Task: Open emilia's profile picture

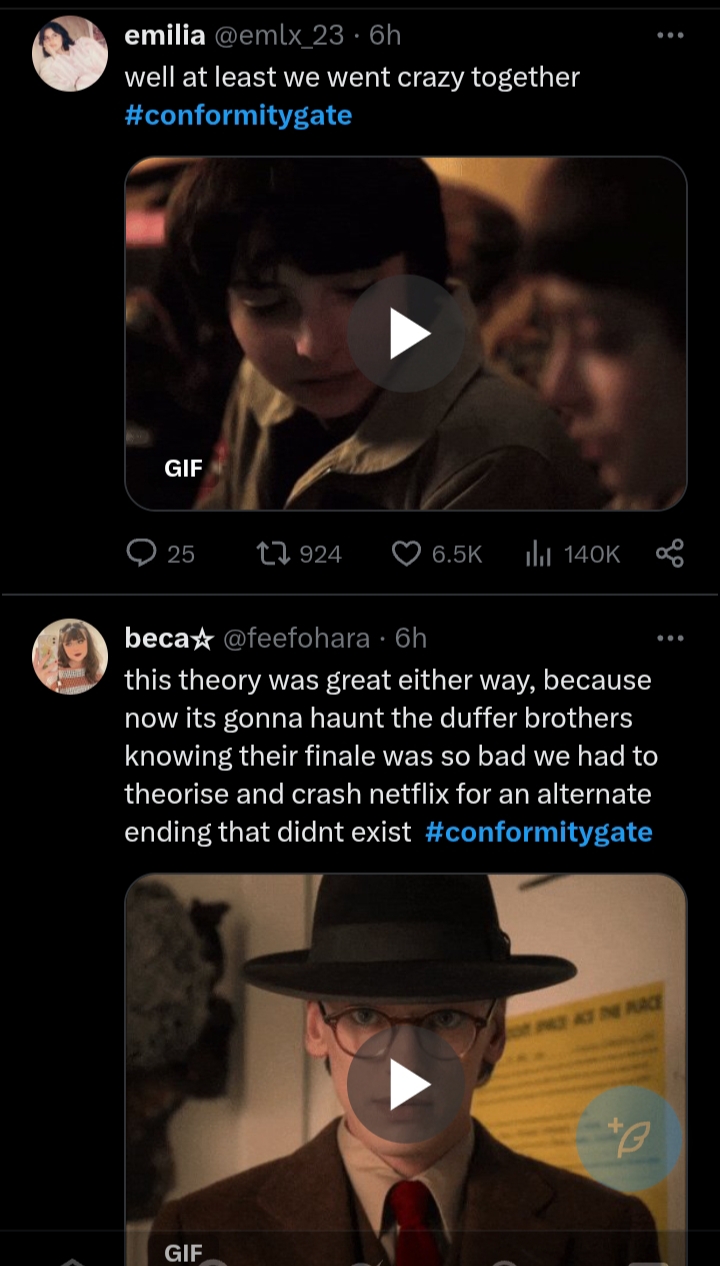Action: [70, 54]
